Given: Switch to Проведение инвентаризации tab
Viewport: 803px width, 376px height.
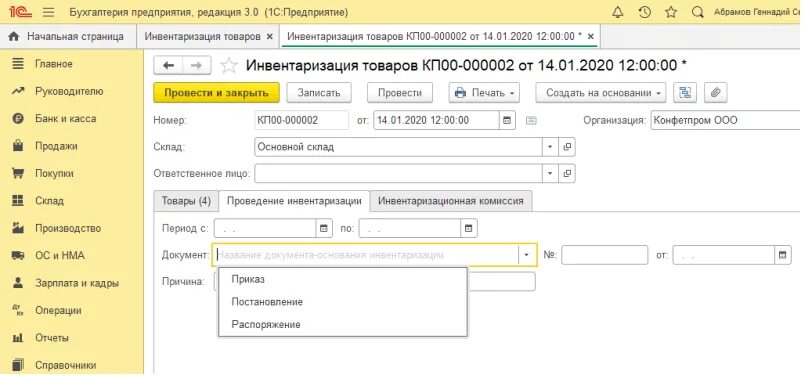Looking at the screenshot, I should pos(294,201).
